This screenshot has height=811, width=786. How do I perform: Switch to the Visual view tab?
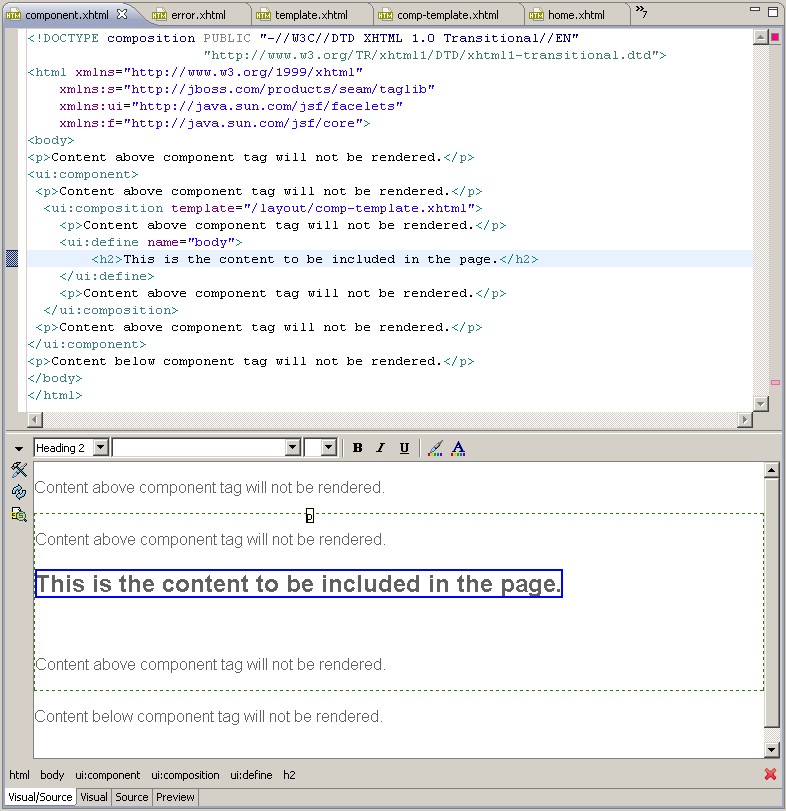(x=94, y=797)
